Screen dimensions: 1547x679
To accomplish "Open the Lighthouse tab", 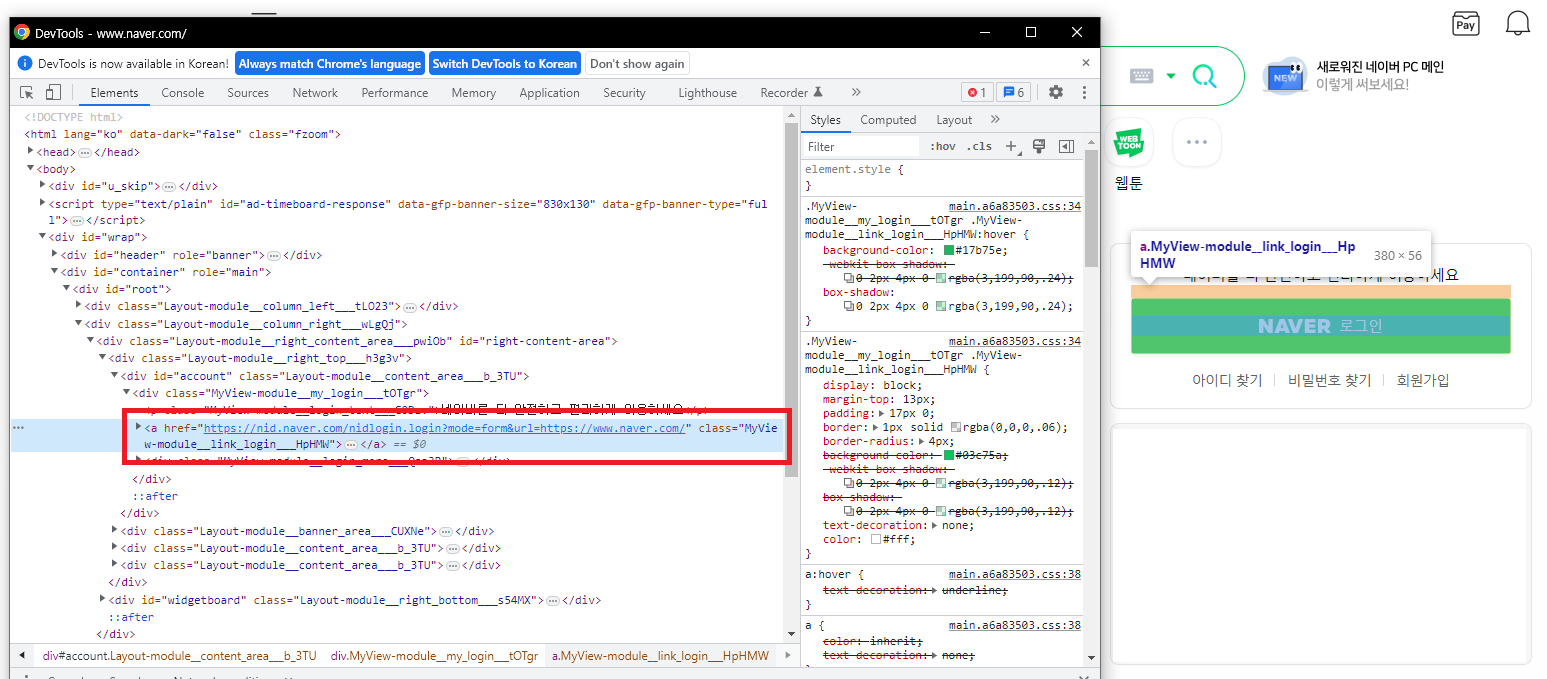I will point(707,92).
